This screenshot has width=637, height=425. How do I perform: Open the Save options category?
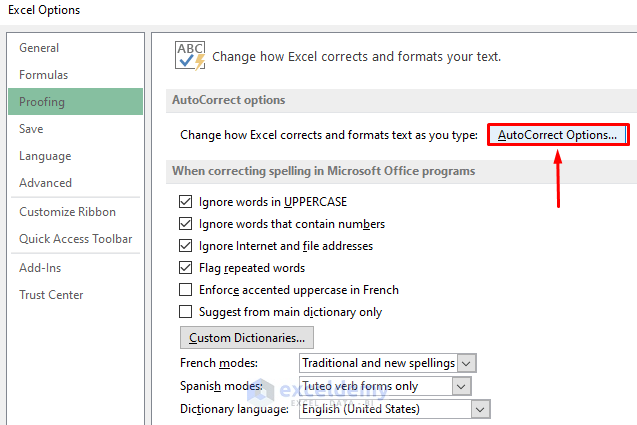(x=31, y=129)
